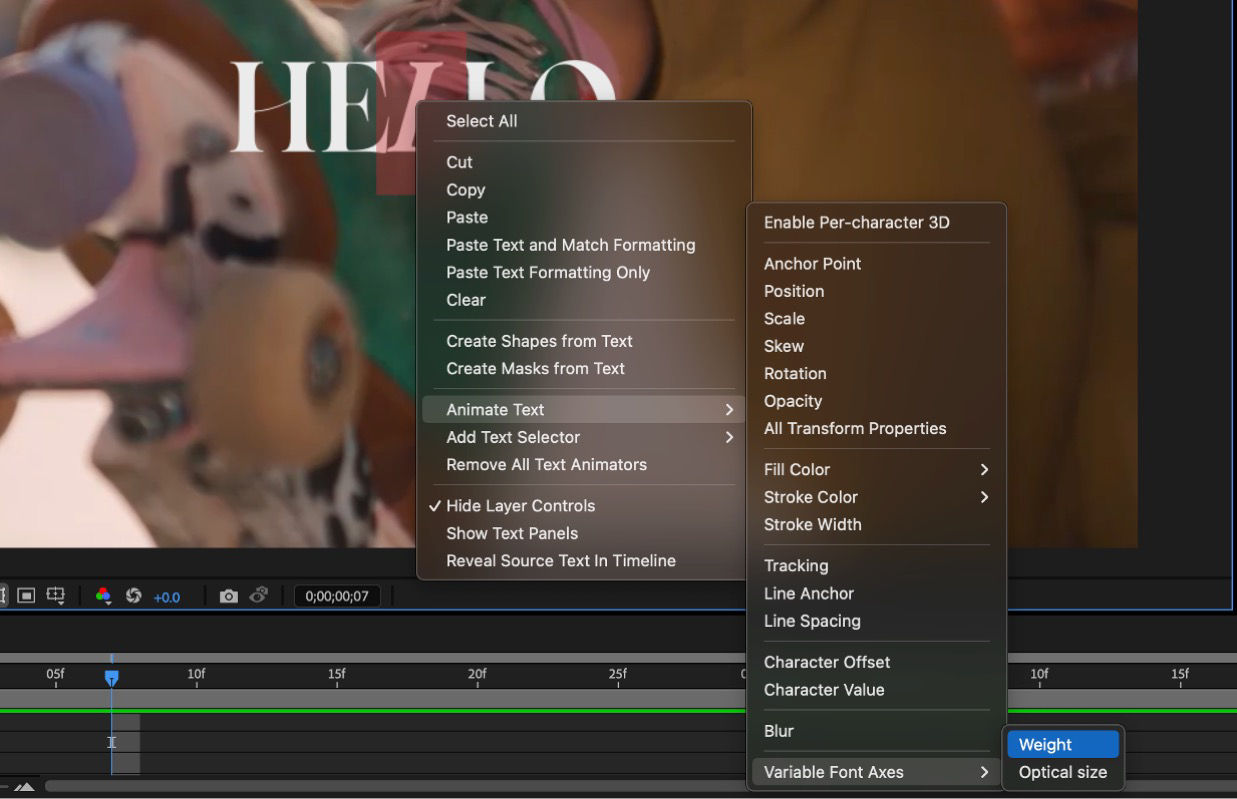Take a snapshot with the camera icon

coord(229,595)
